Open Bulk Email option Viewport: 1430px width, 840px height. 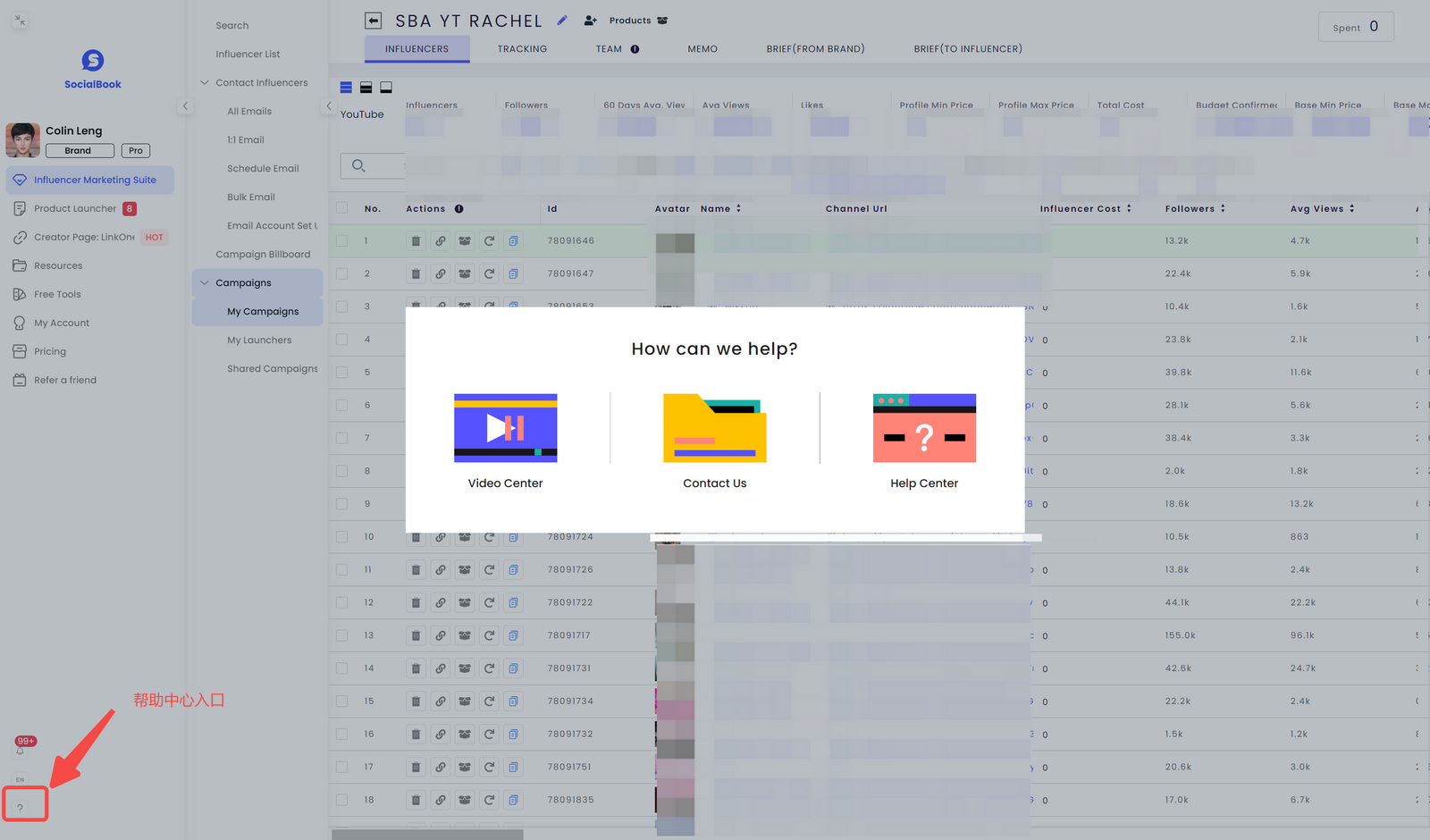coord(251,197)
